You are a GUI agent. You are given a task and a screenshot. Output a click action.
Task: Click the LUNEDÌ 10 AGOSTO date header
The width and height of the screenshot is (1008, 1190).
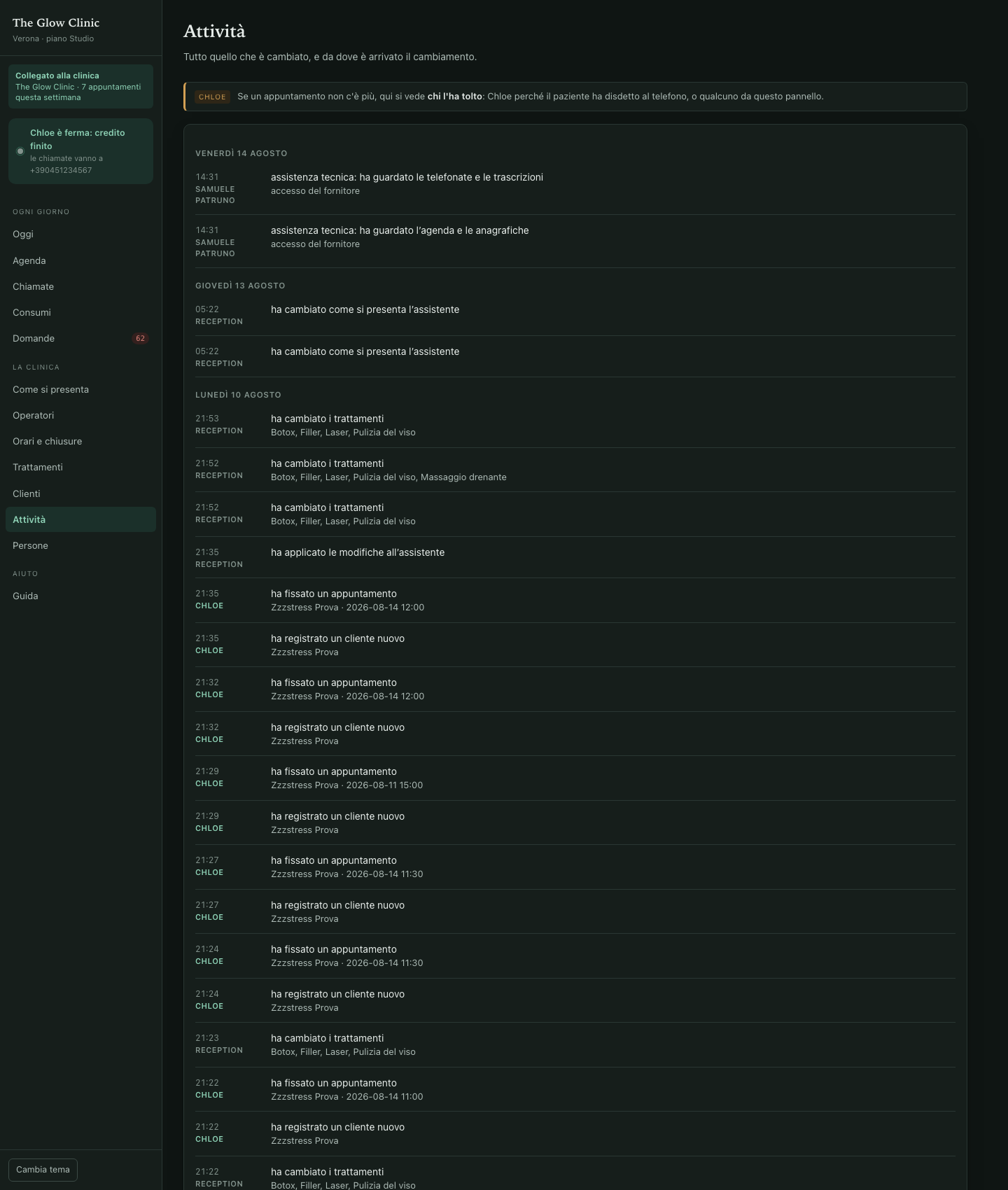click(238, 395)
